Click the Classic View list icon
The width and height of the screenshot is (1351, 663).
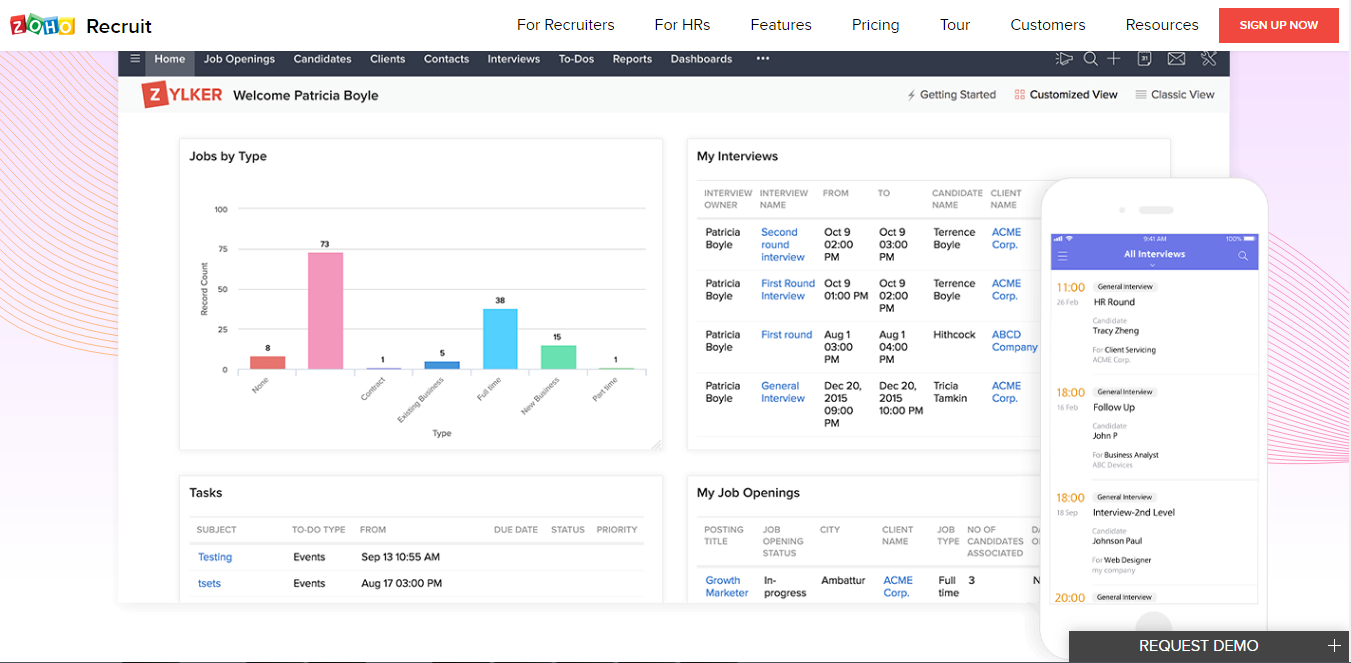pos(1141,95)
